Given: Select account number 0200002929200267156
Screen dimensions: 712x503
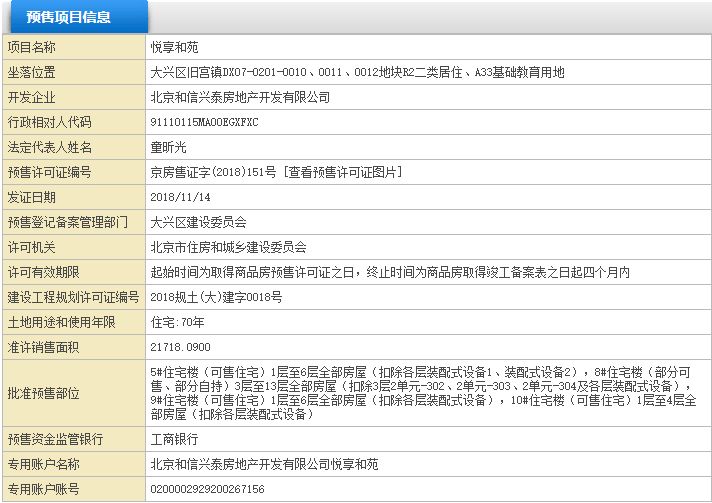Looking at the screenshot, I should pyautogui.click(x=207, y=489).
